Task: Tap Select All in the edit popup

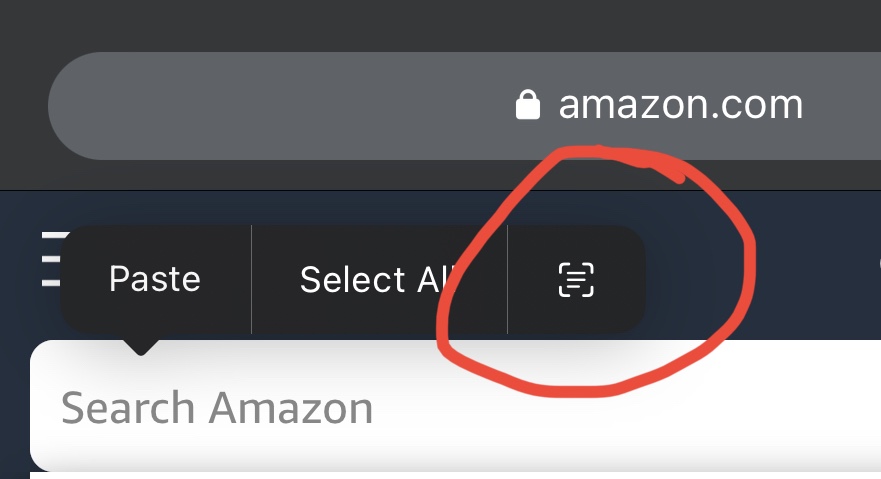Action: pyautogui.click(x=379, y=279)
